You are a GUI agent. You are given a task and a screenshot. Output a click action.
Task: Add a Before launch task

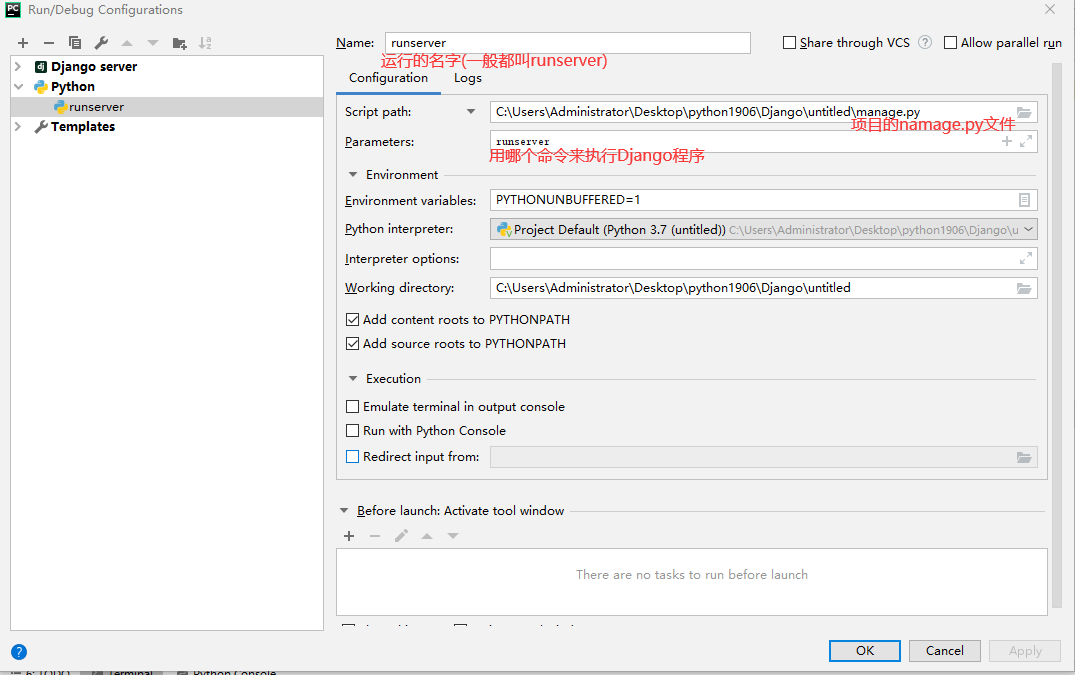(x=349, y=536)
